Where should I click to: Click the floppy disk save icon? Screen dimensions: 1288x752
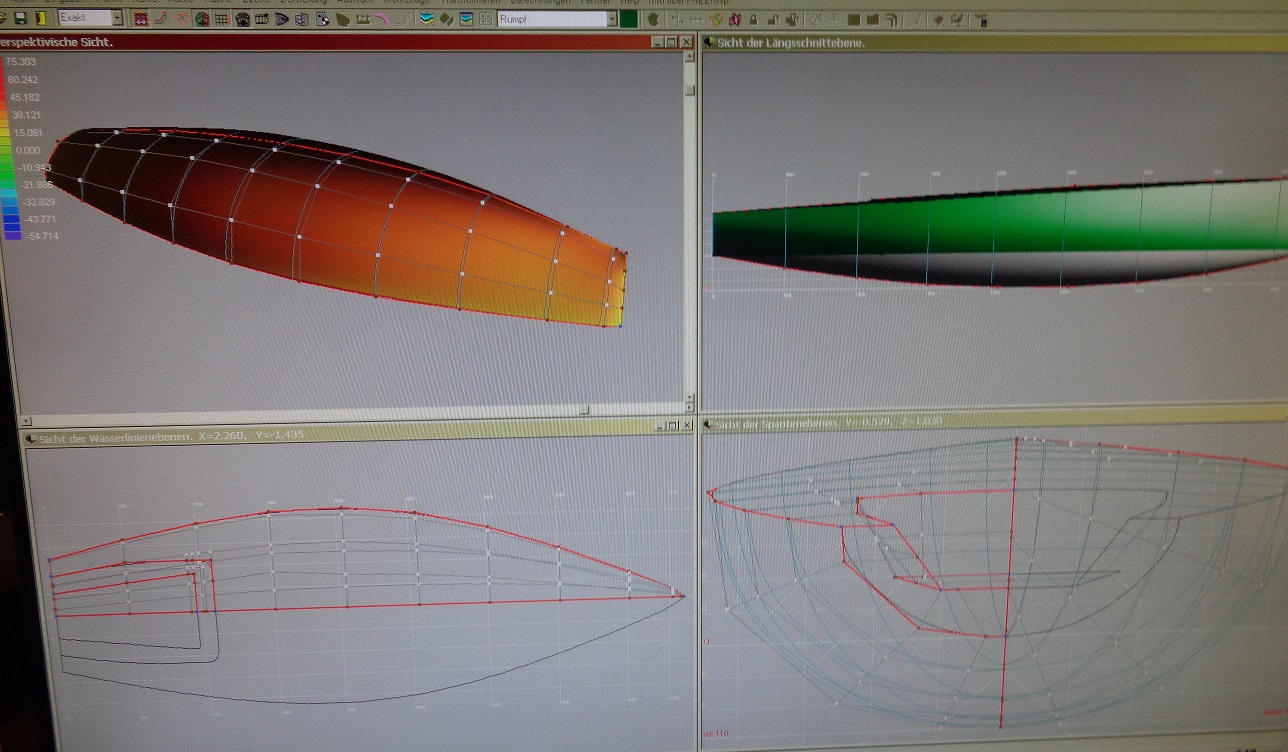(x=20, y=19)
